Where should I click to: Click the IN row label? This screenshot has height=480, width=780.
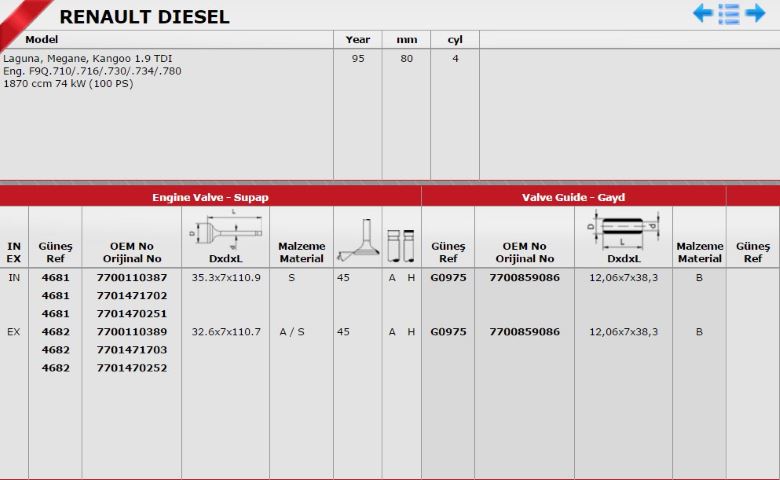[x=14, y=277]
